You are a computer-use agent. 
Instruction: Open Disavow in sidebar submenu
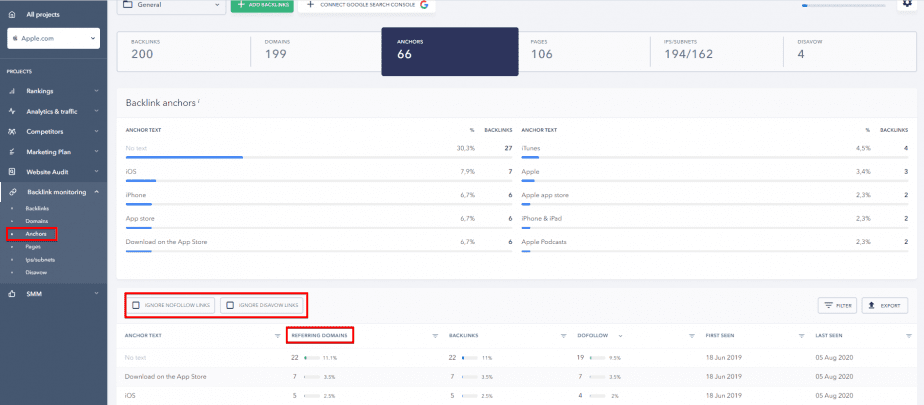[36, 272]
